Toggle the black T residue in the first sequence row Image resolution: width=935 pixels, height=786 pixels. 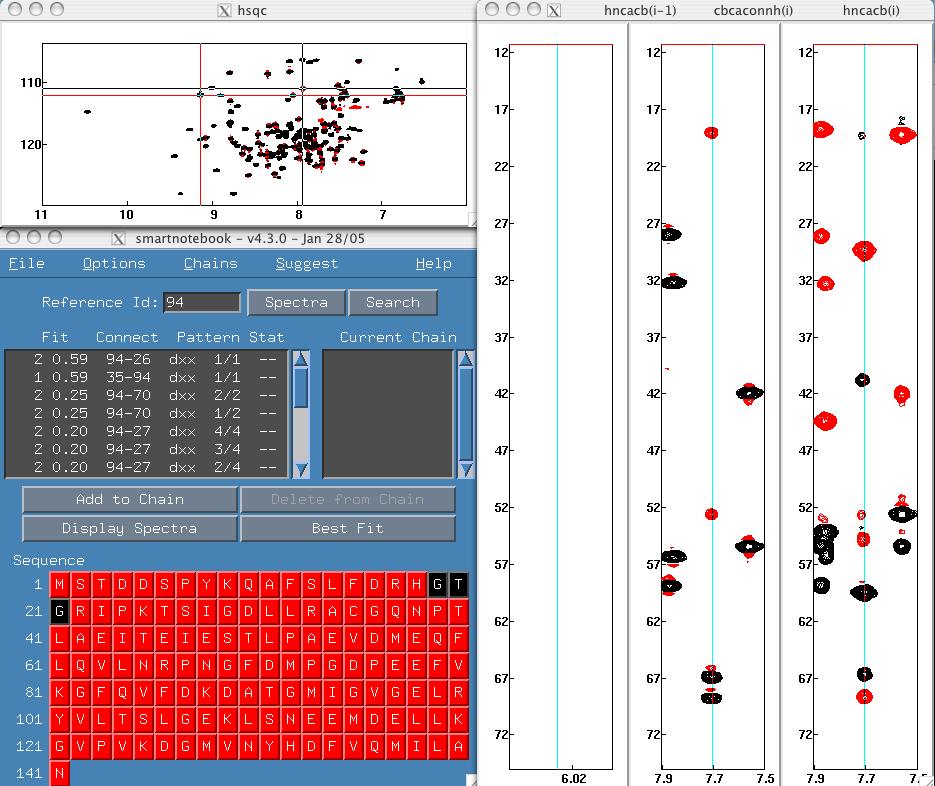[458, 584]
